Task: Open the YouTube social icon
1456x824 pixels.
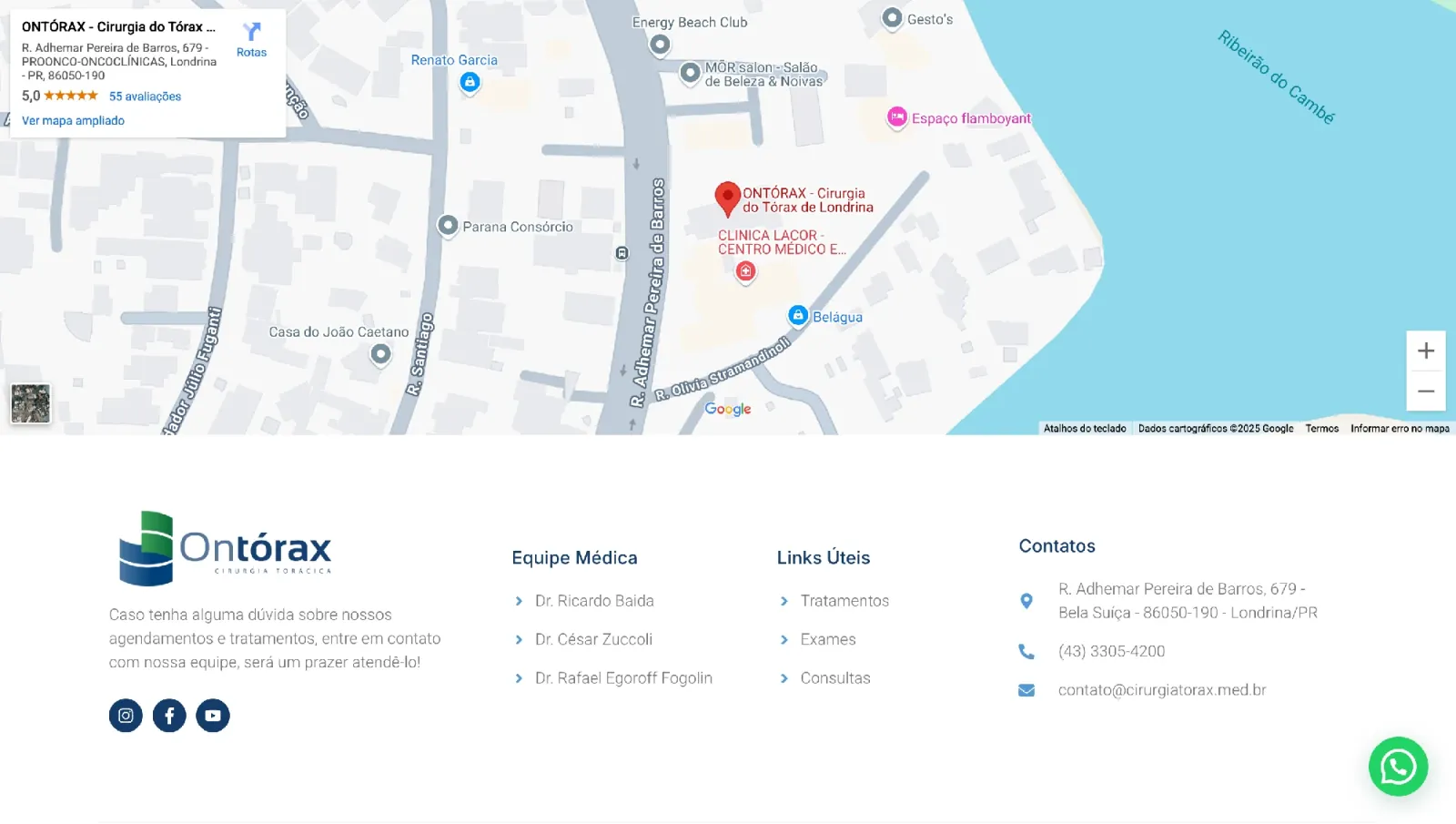Action: (213, 716)
